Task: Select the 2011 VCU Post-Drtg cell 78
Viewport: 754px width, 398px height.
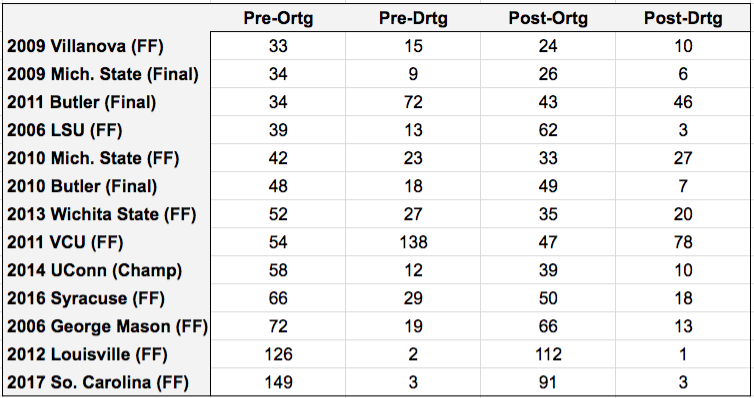Action: coord(683,242)
